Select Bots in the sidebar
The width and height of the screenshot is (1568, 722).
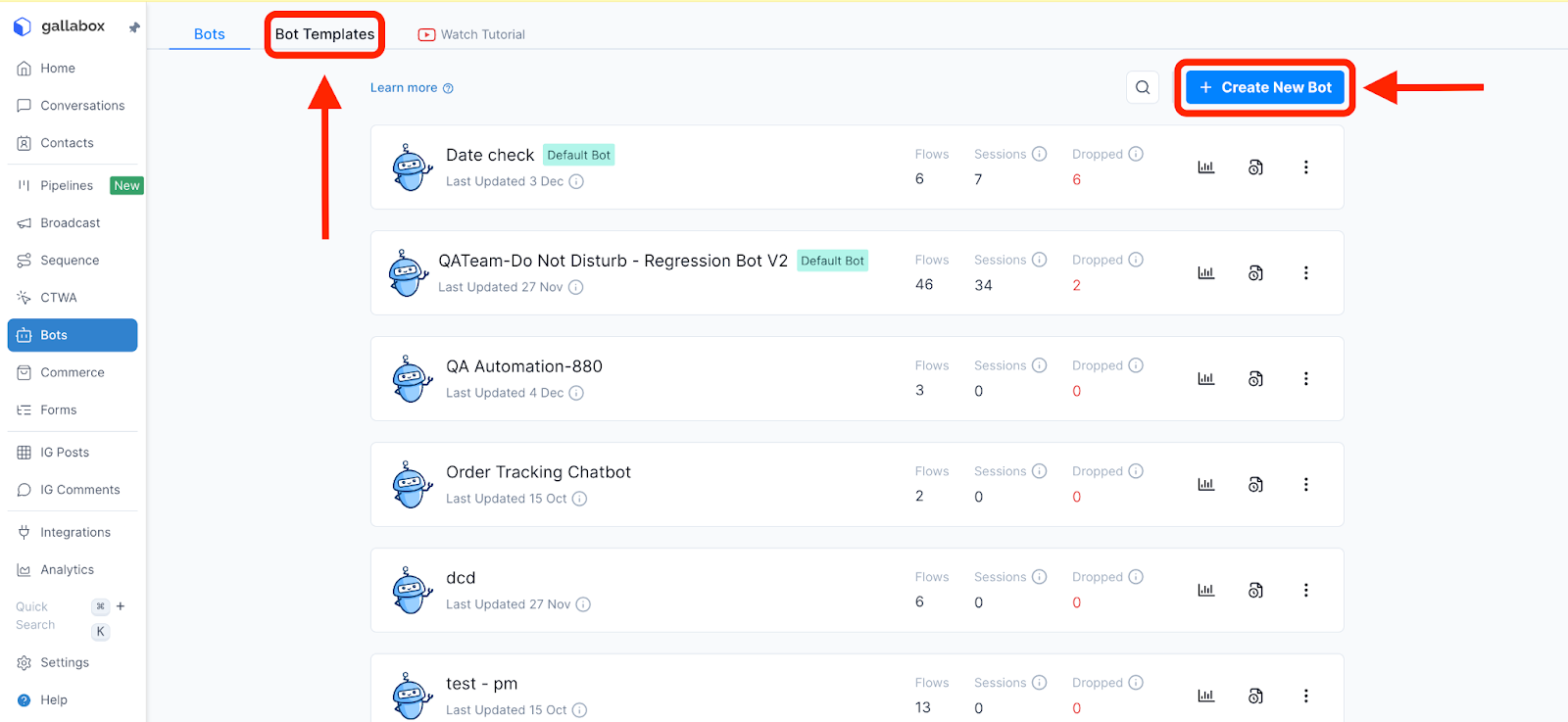73,335
